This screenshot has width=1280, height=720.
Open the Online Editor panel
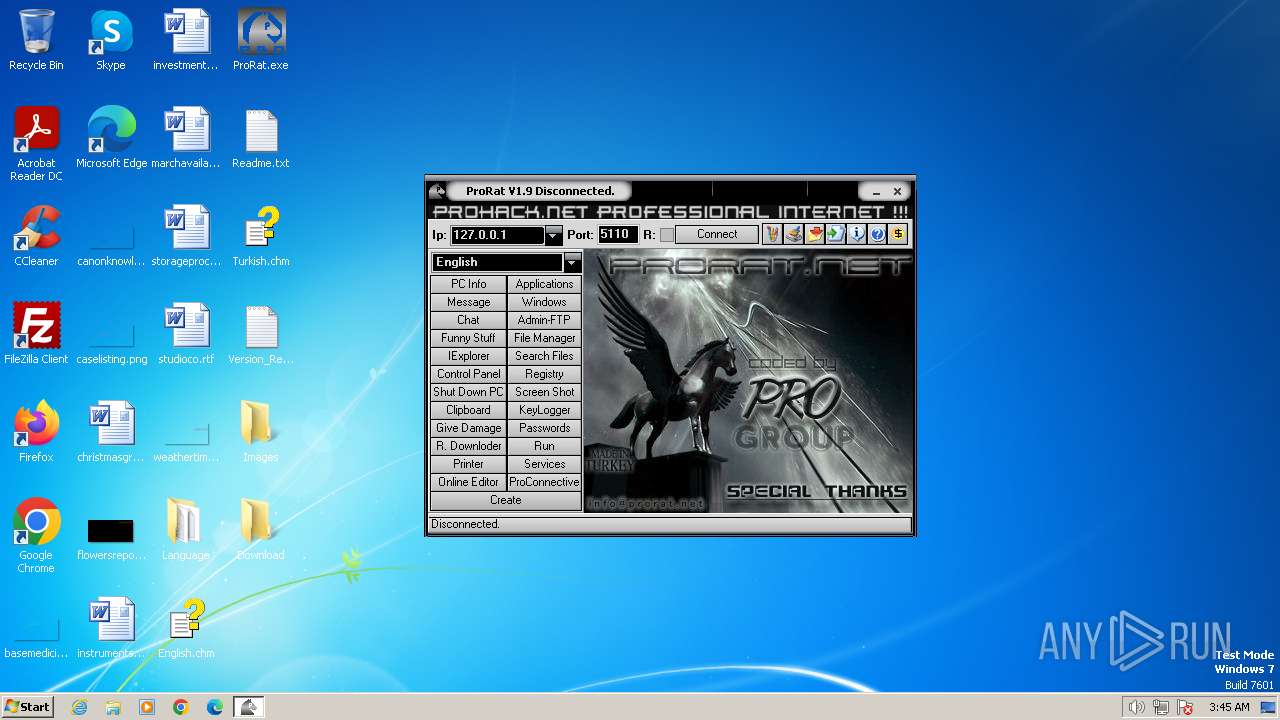pyautogui.click(x=468, y=482)
